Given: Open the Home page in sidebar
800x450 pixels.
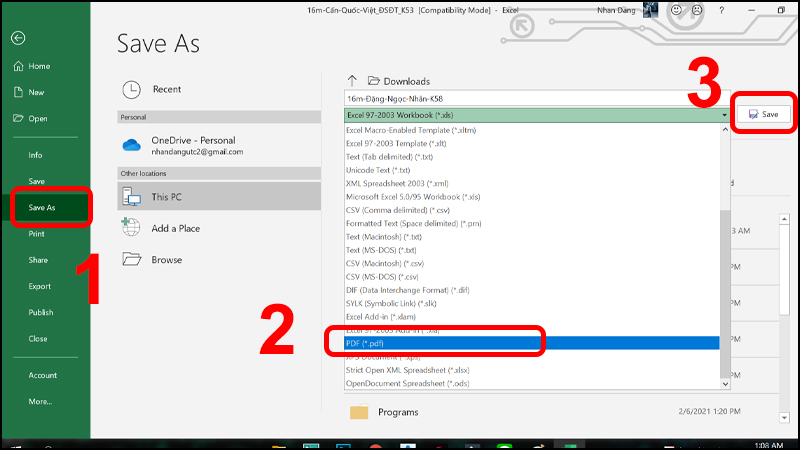Looking at the screenshot, I should tap(39, 66).
